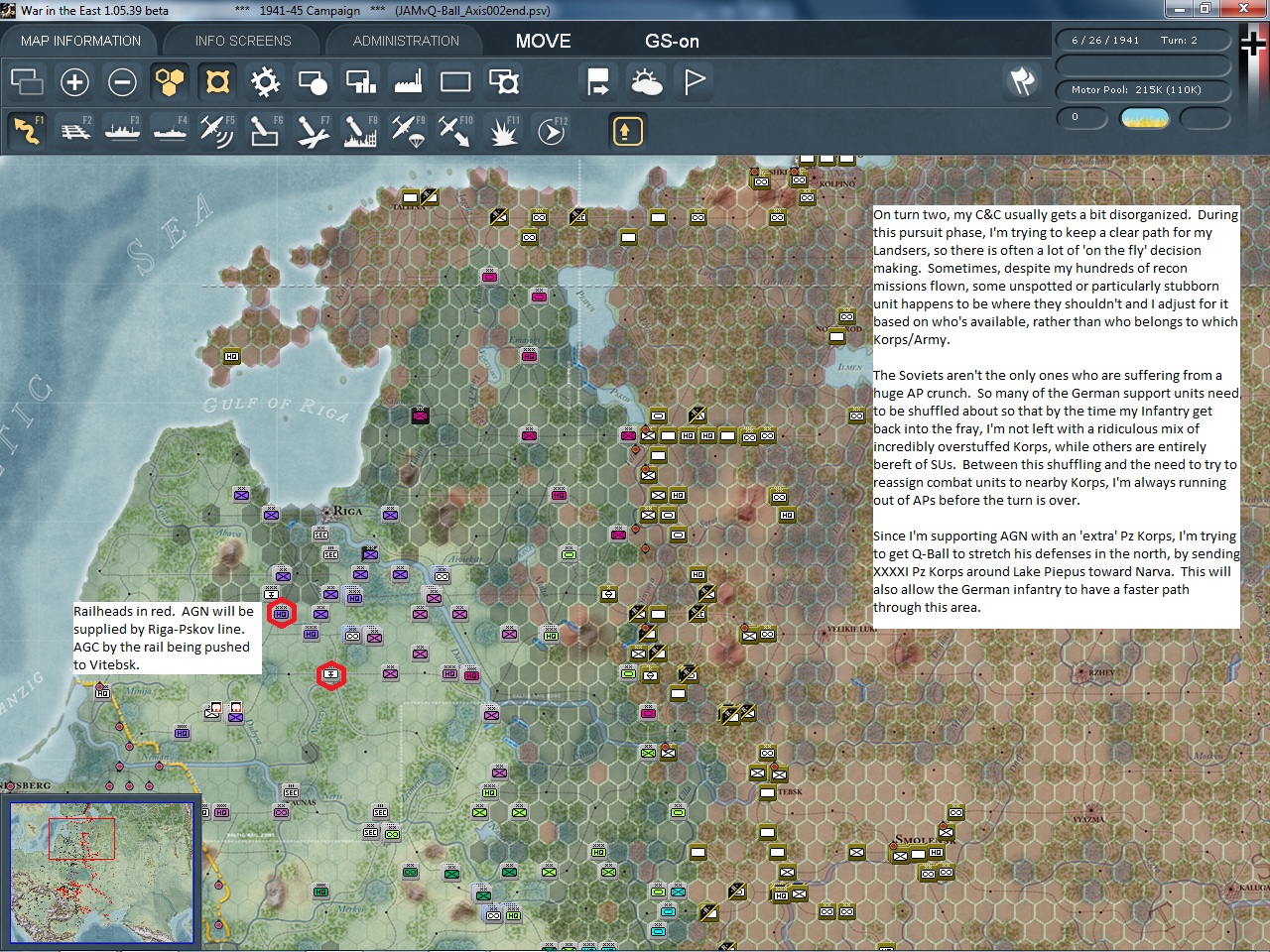Click the minimap overview thumbnail

click(101, 873)
